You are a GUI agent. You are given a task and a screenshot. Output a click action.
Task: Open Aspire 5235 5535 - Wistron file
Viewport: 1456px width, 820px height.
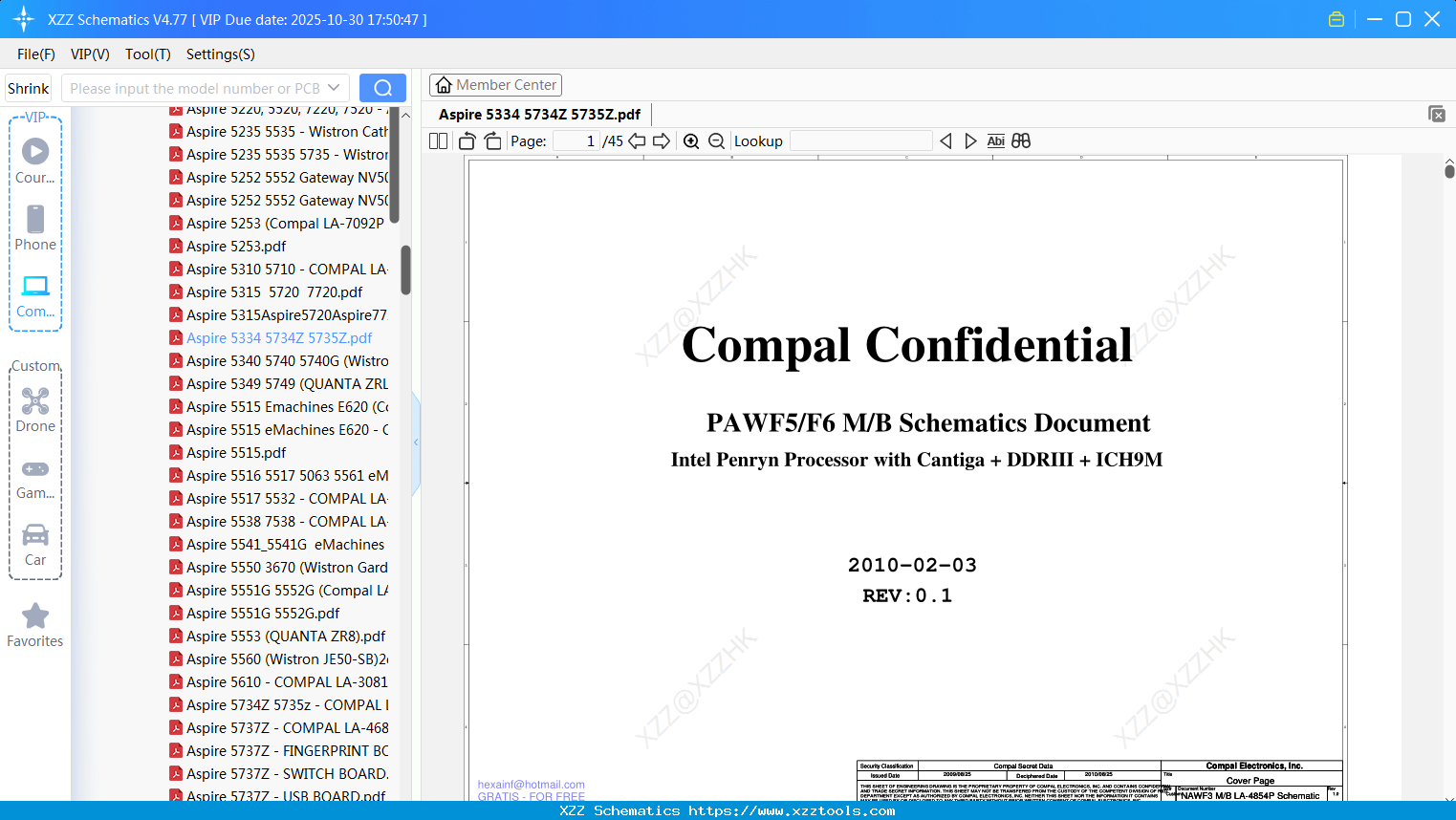tap(279, 132)
